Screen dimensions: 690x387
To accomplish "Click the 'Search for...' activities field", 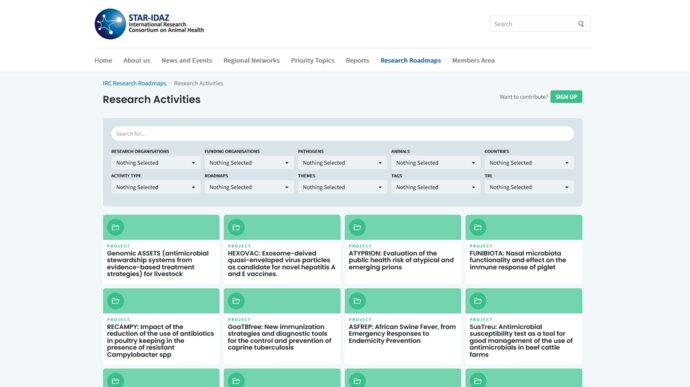I will [342, 134].
